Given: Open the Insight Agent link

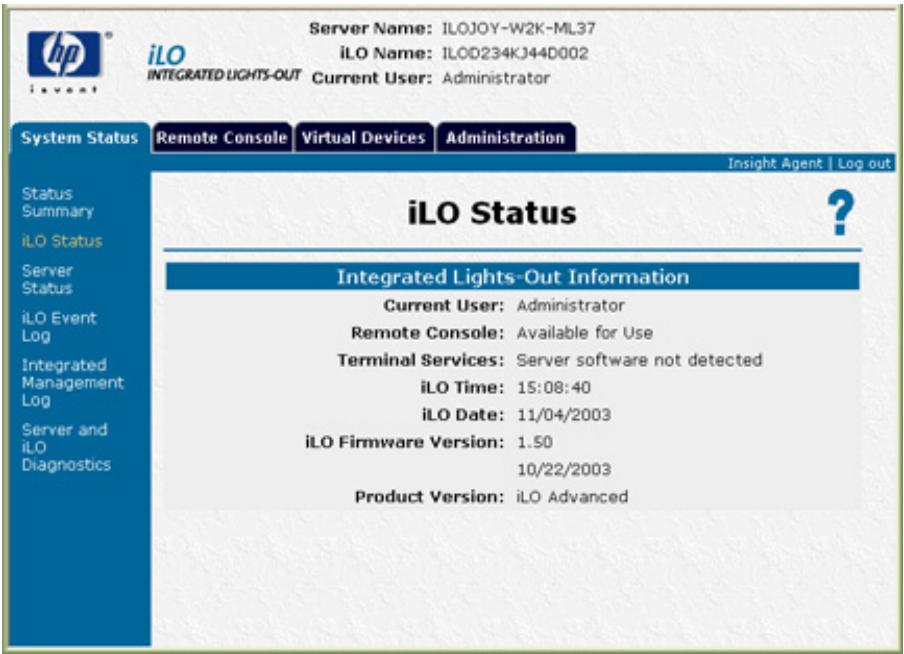Looking at the screenshot, I should click(x=774, y=163).
